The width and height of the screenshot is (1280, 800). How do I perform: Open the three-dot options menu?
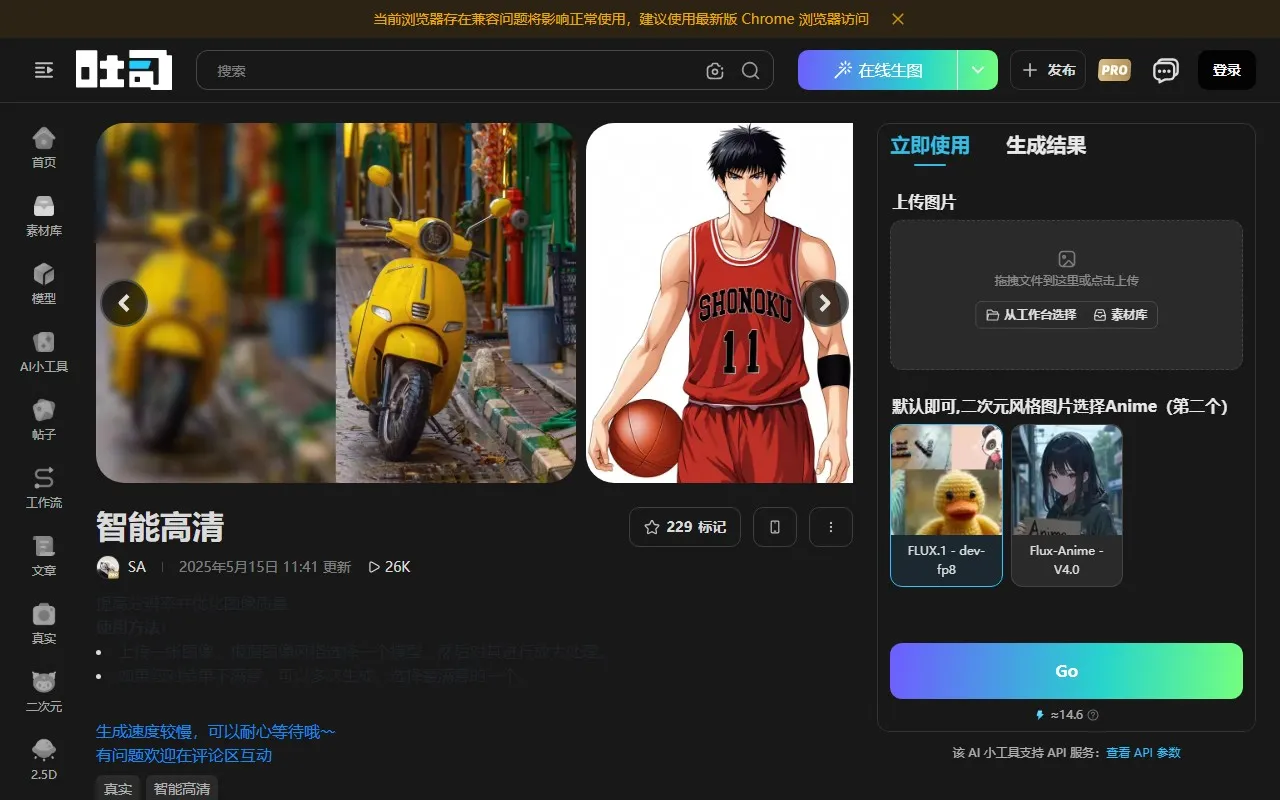pyautogui.click(x=831, y=527)
